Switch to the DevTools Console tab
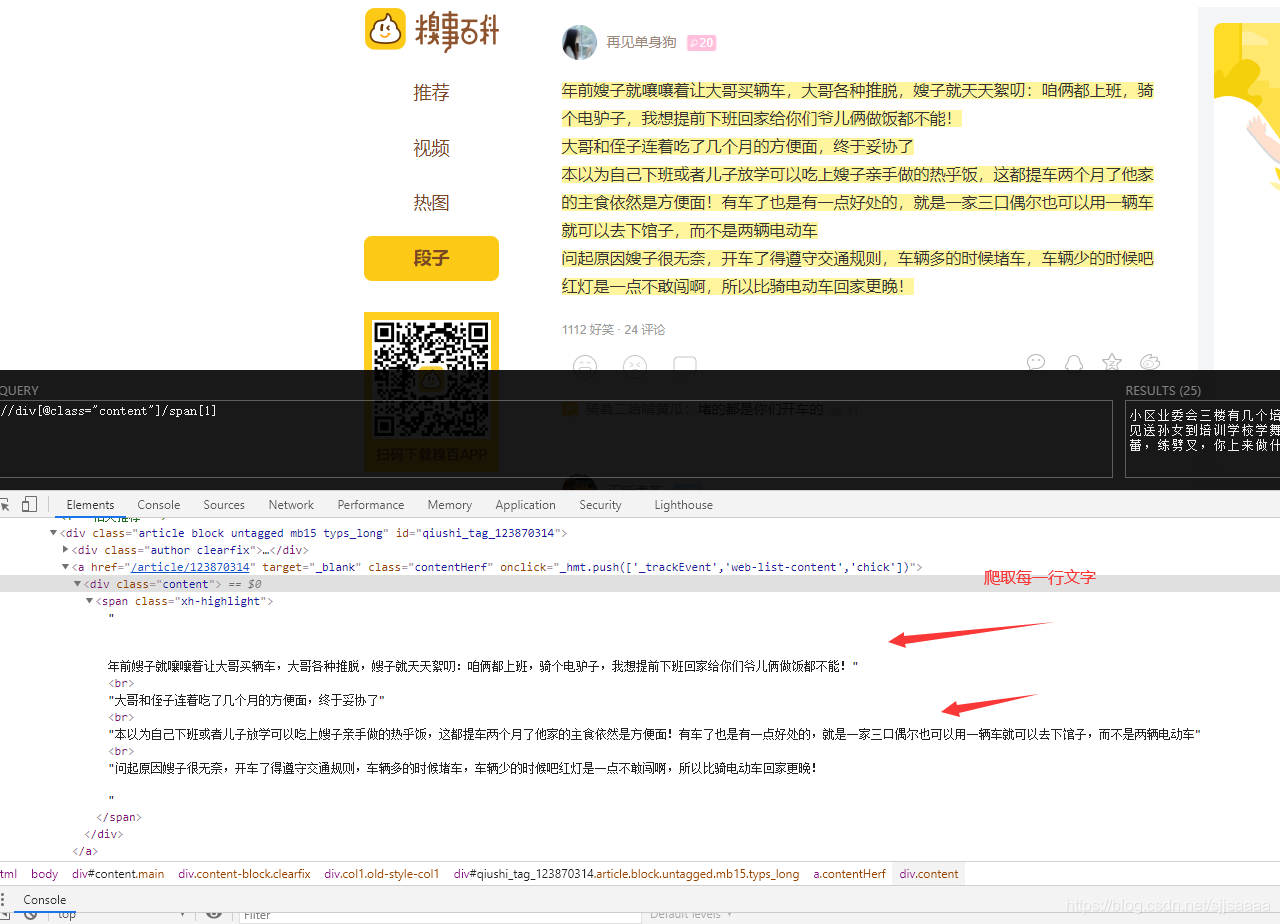Screen dimensions: 1280x924 click(x=159, y=505)
